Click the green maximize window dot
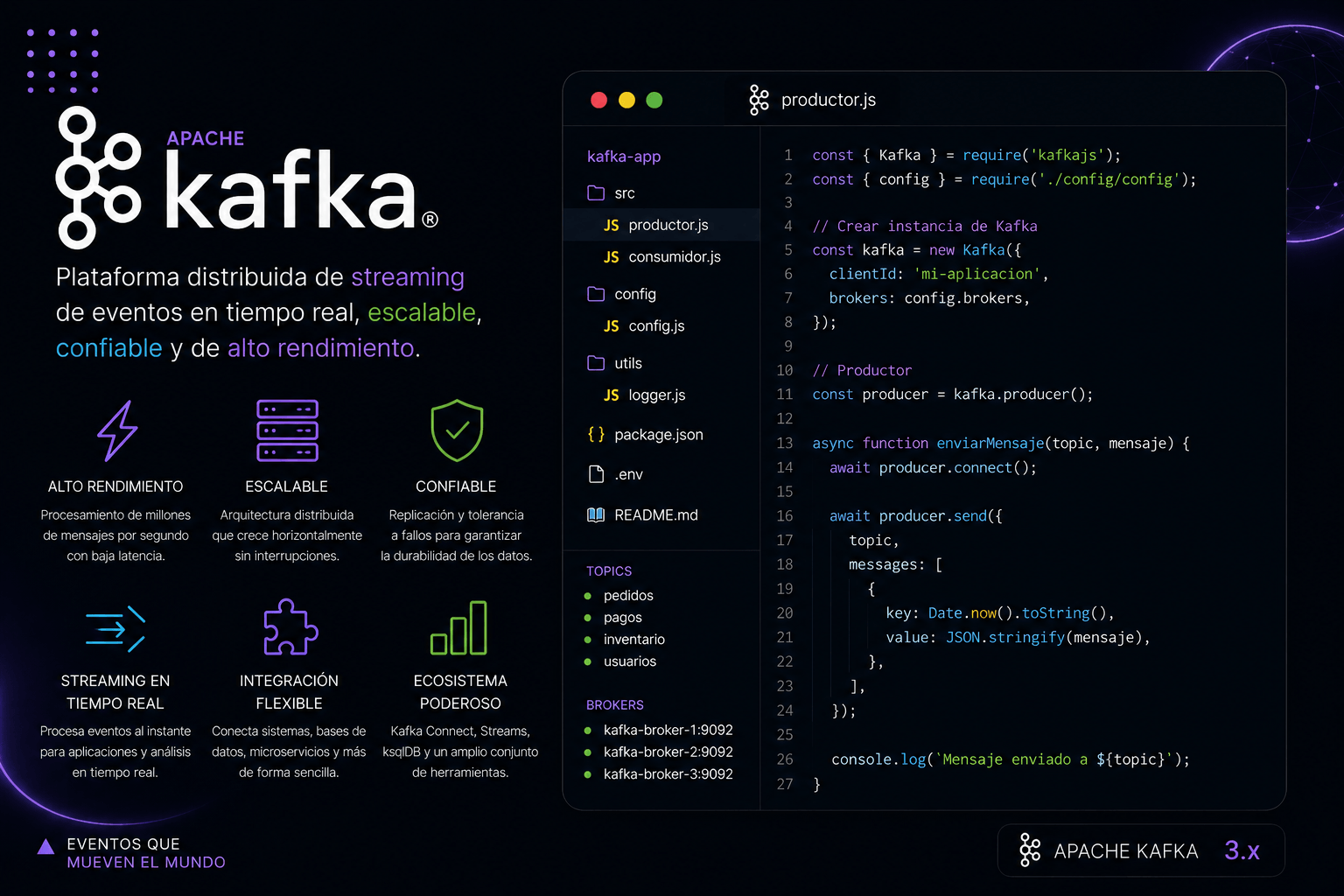This screenshot has width=1344, height=896. 654,100
